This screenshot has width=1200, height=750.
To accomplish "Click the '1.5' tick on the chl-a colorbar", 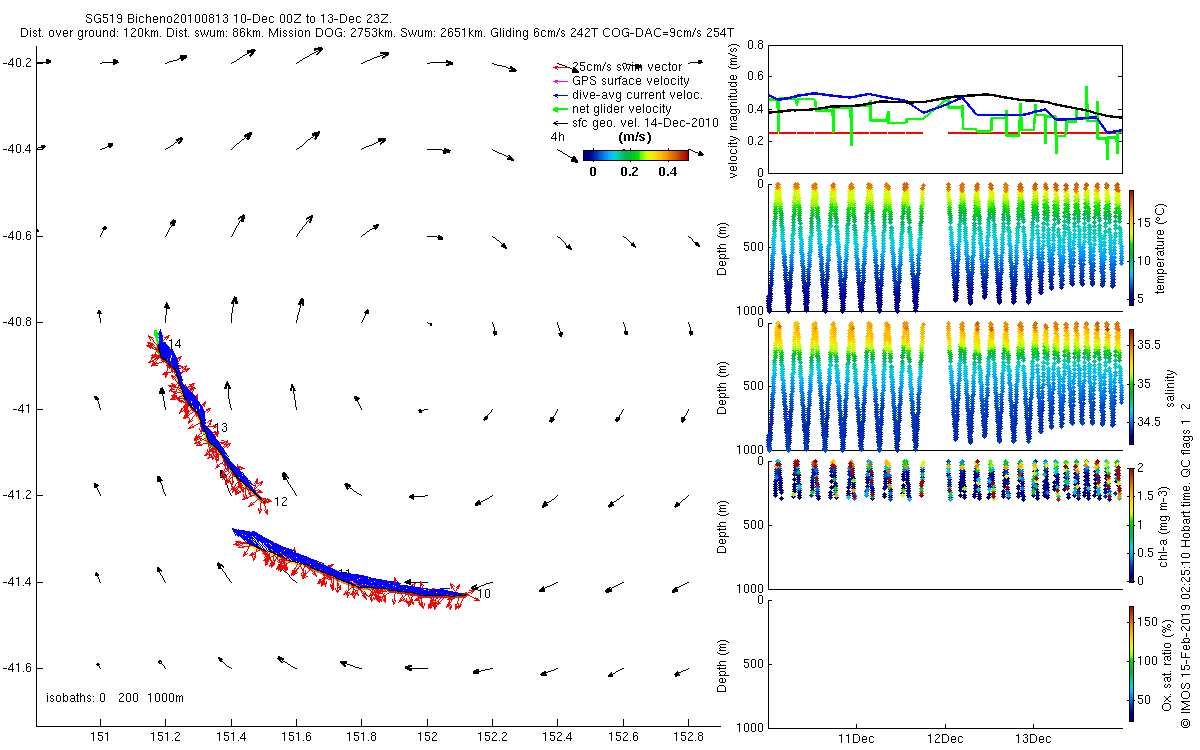I will (x=1146, y=495).
